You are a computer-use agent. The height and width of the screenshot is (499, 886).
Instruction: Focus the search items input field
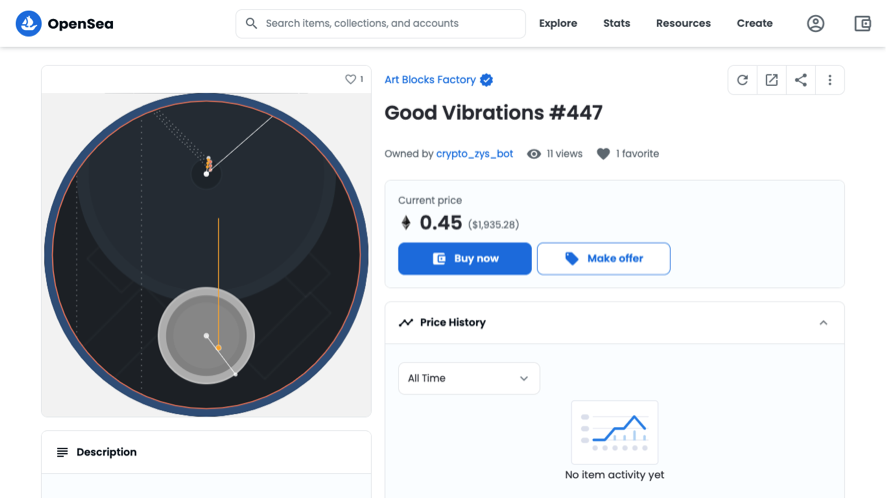coord(380,24)
